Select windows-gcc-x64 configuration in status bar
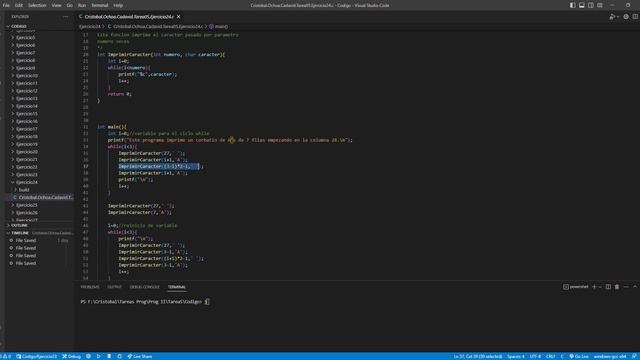This screenshot has height=360, width=640. point(610,356)
